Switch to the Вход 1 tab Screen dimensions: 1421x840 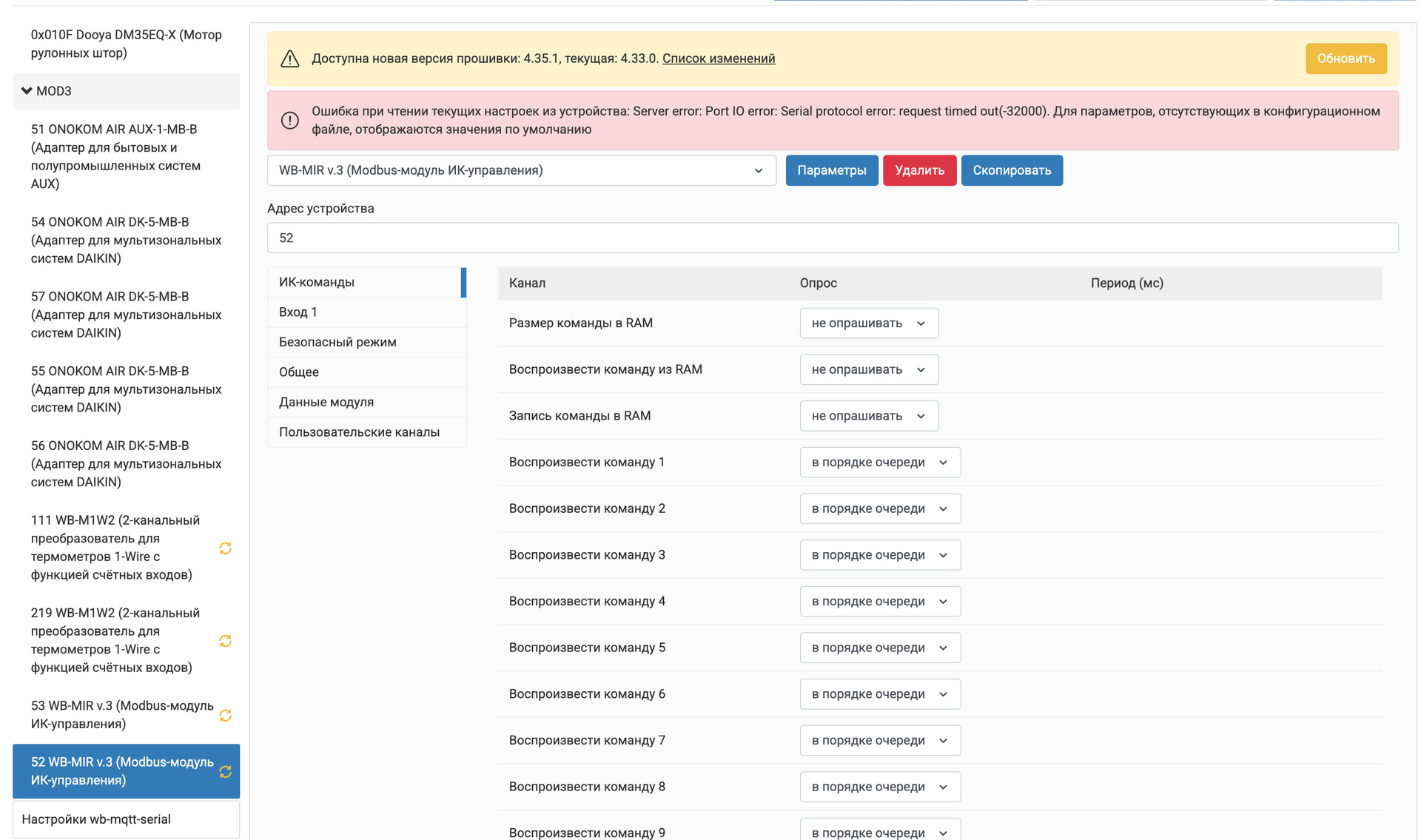tap(366, 312)
